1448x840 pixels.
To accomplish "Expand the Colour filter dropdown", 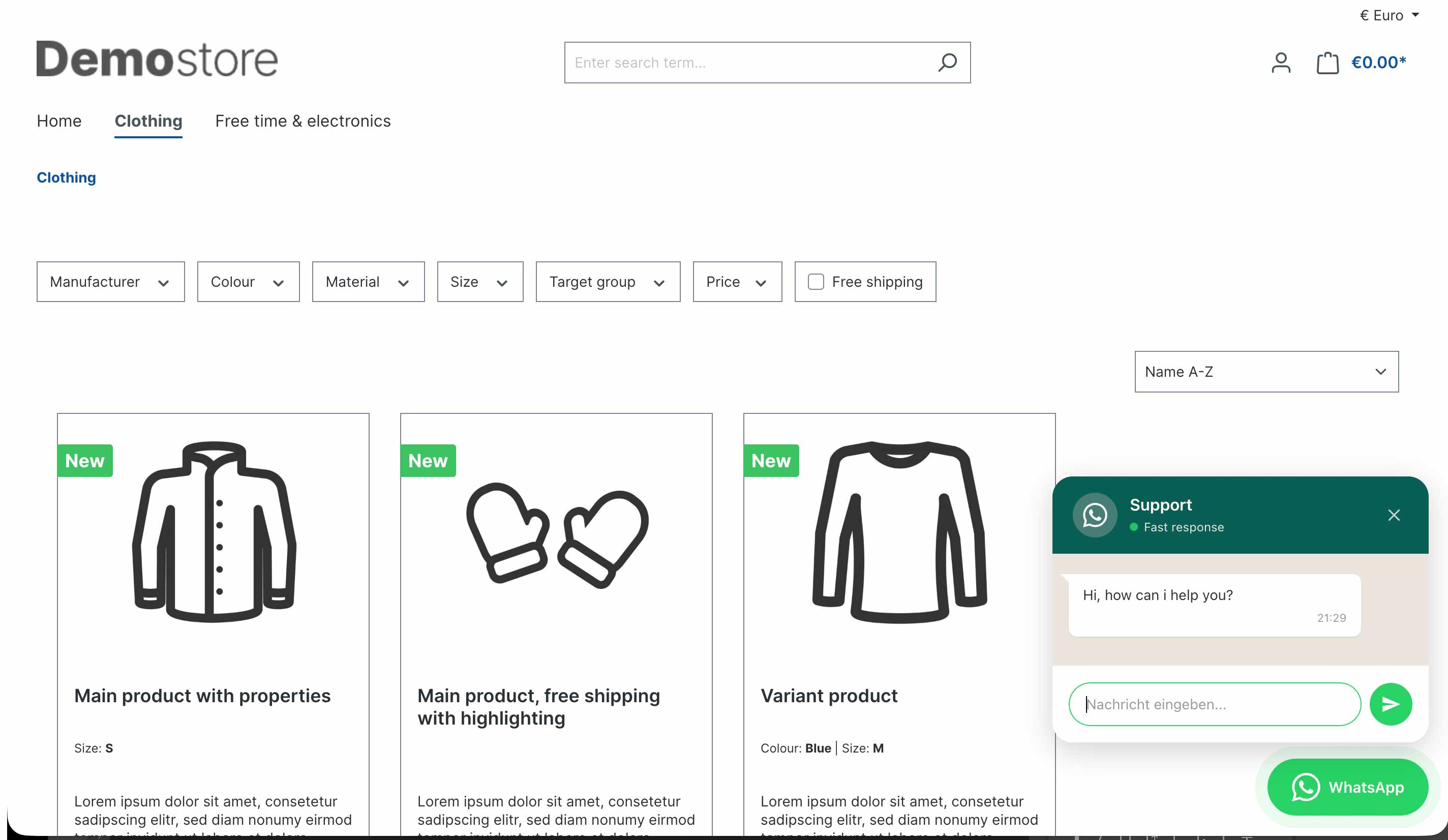I will click(248, 282).
